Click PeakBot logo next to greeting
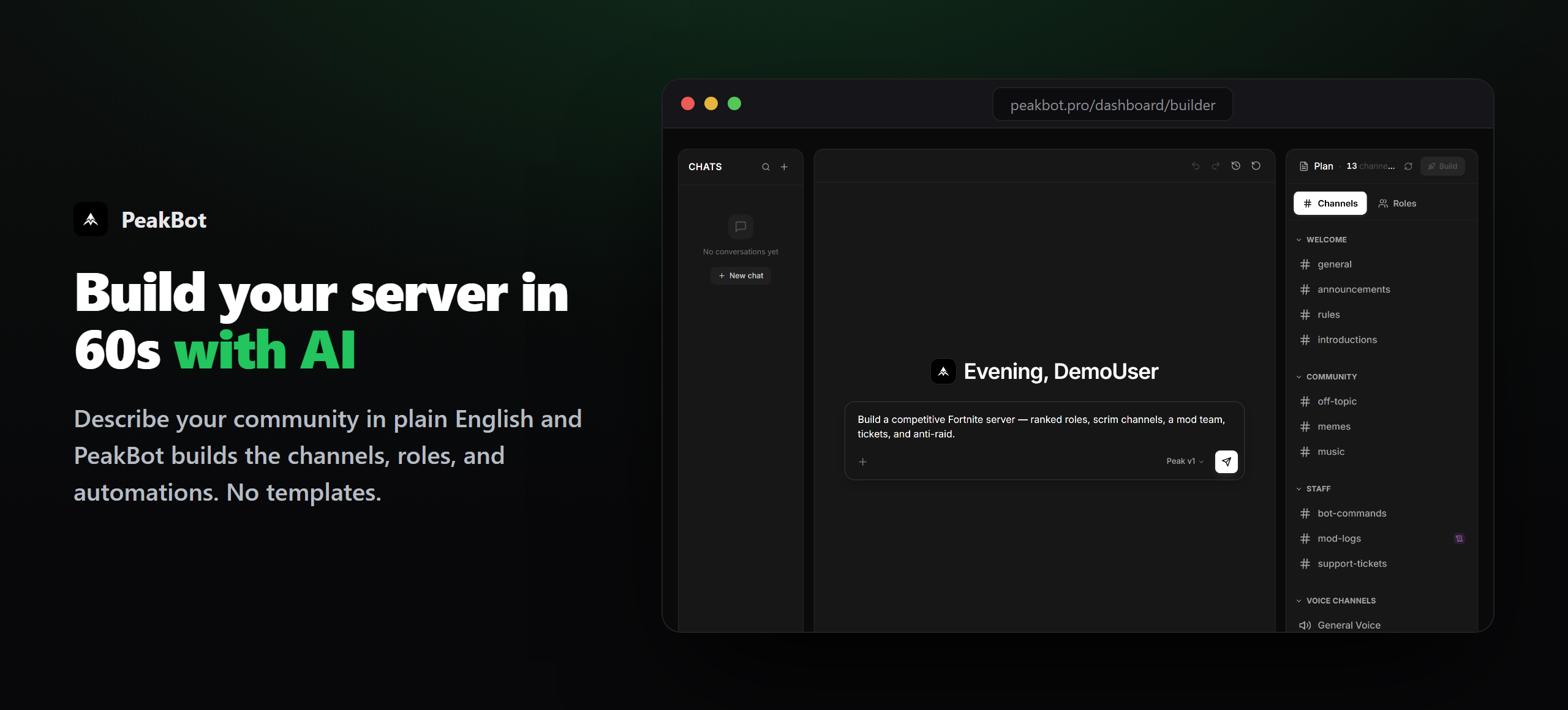 943,371
